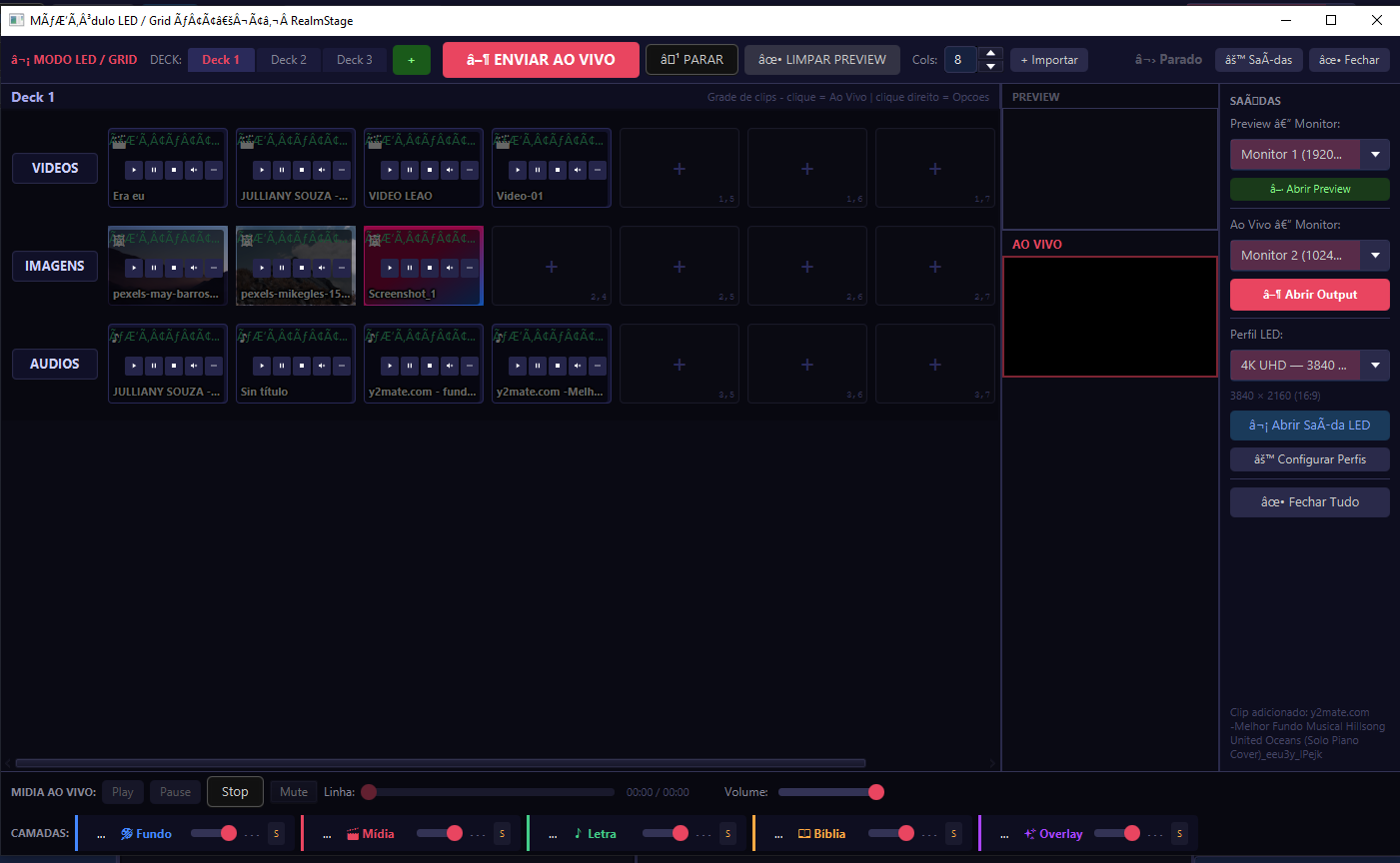Add clip to empty video slot 1,5
This screenshot has width=1400, height=863.
[x=680, y=168]
